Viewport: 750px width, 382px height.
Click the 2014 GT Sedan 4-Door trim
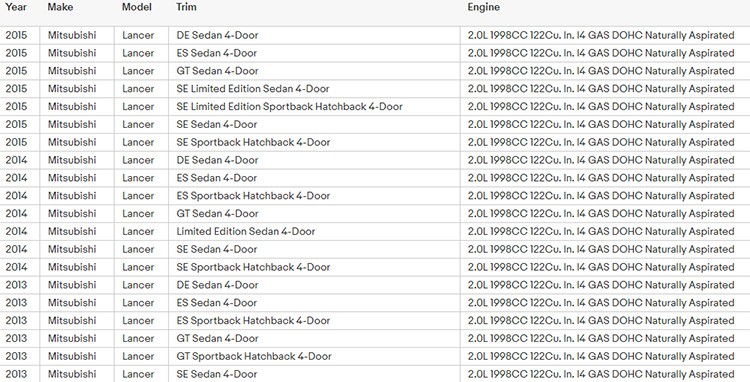(x=217, y=214)
